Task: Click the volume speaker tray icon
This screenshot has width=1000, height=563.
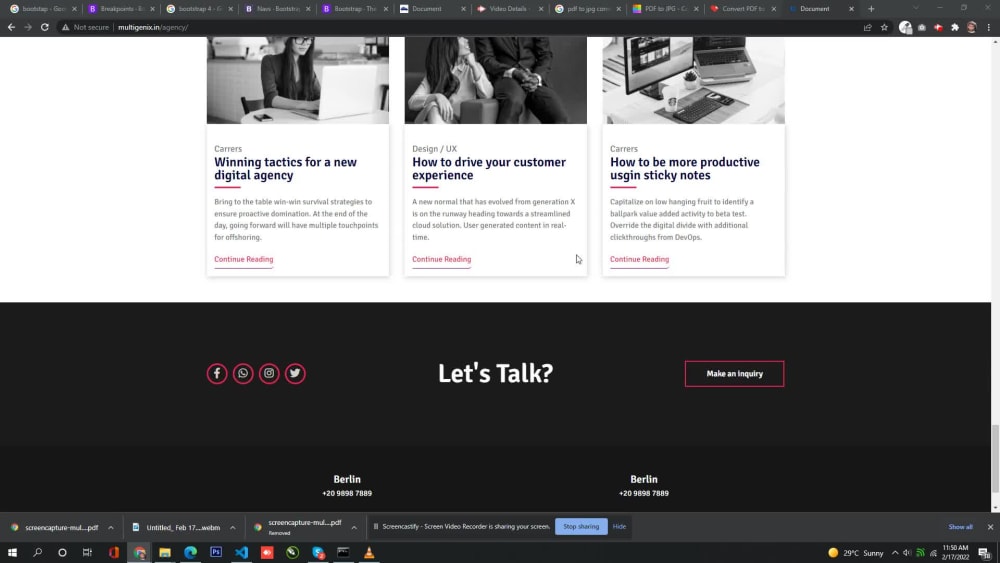Action: pyautogui.click(x=907, y=553)
